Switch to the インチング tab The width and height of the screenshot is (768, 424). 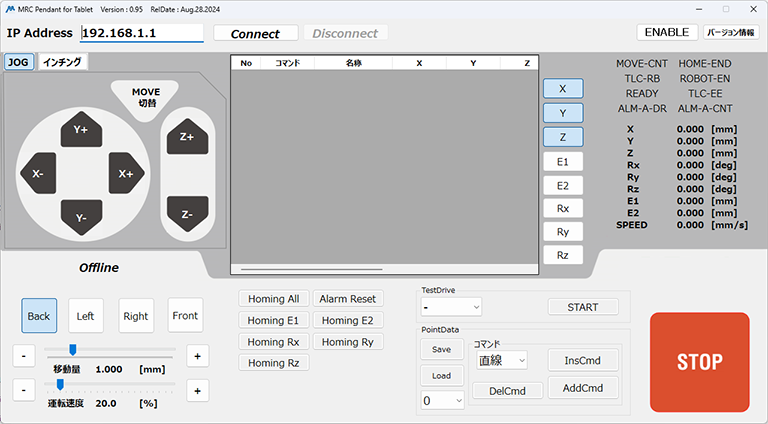tap(62, 62)
